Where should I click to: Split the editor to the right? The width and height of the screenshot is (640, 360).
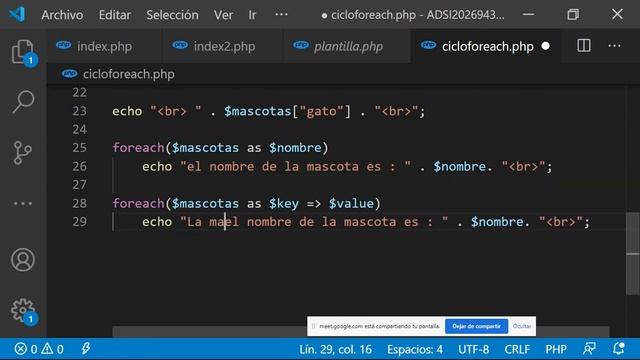coord(584,46)
